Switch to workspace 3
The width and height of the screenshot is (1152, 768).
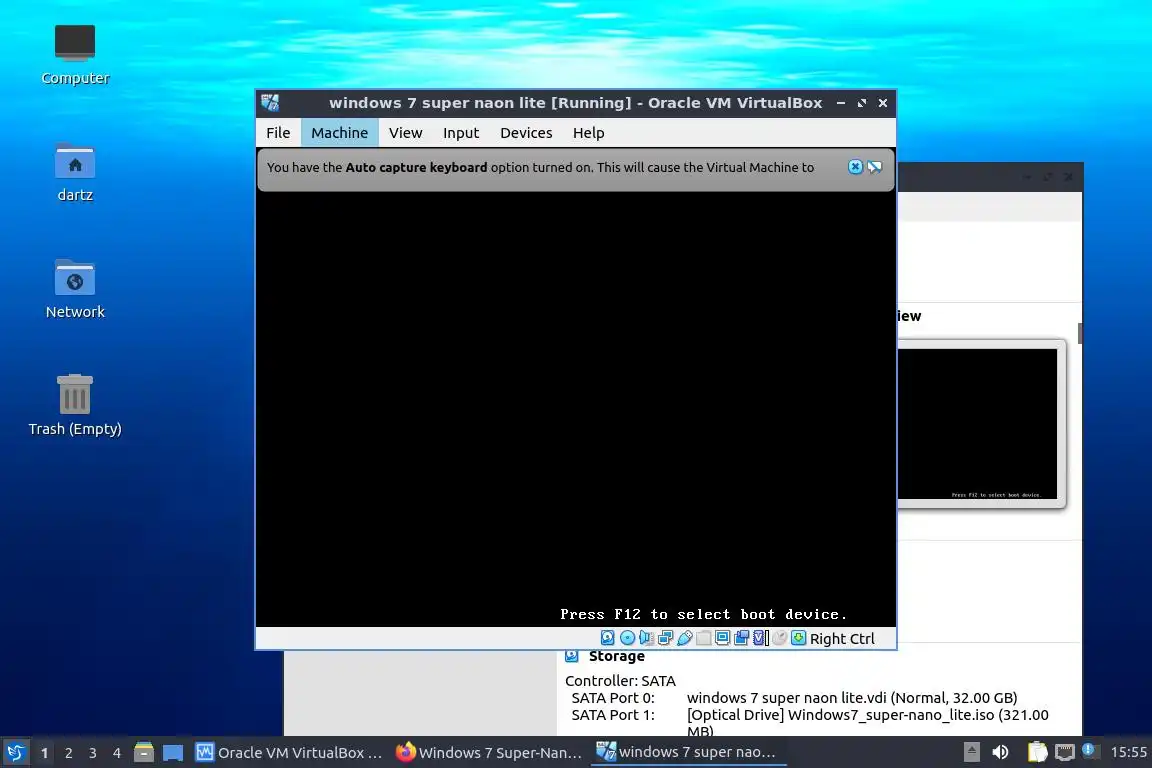(x=93, y=753)
